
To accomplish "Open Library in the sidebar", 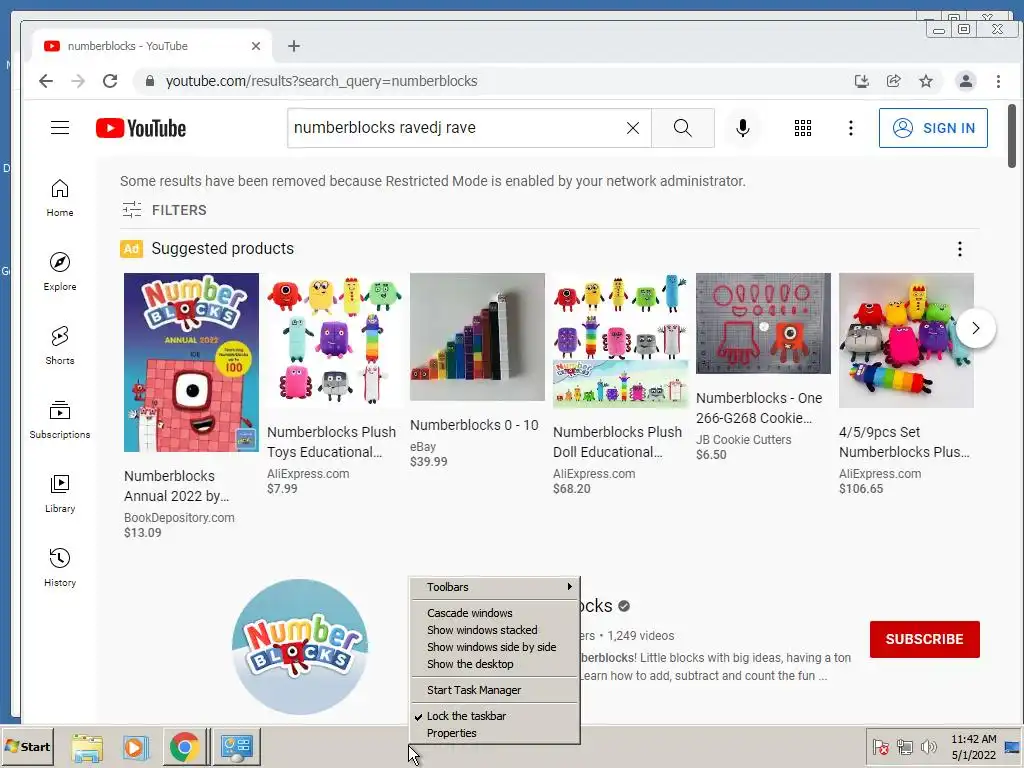I will [x=60, y=493].
